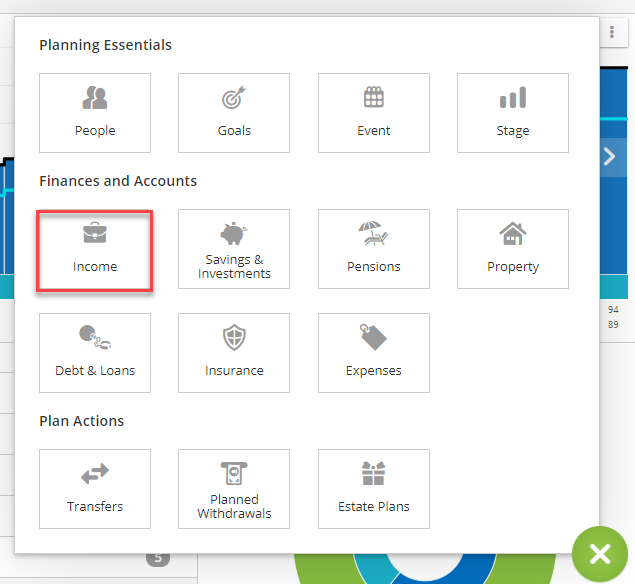
Task: Select Savings & Investments piggy bank tile
Action: click(234, 249)
